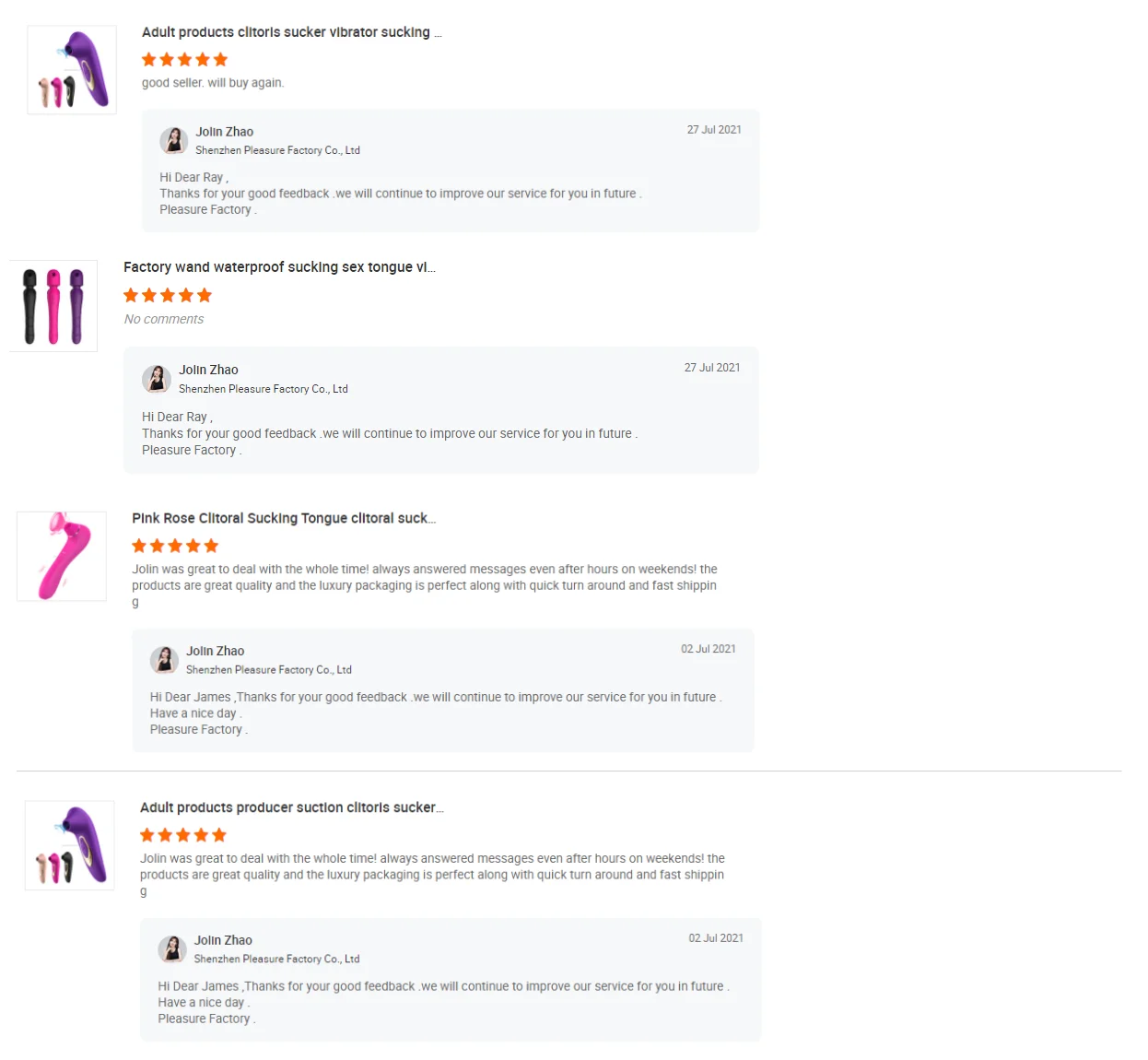This screenshot has width=1148, height=1060.
Task: Click star rating under 'Adult products producer suction' title
Action: (x=183, y=836)
